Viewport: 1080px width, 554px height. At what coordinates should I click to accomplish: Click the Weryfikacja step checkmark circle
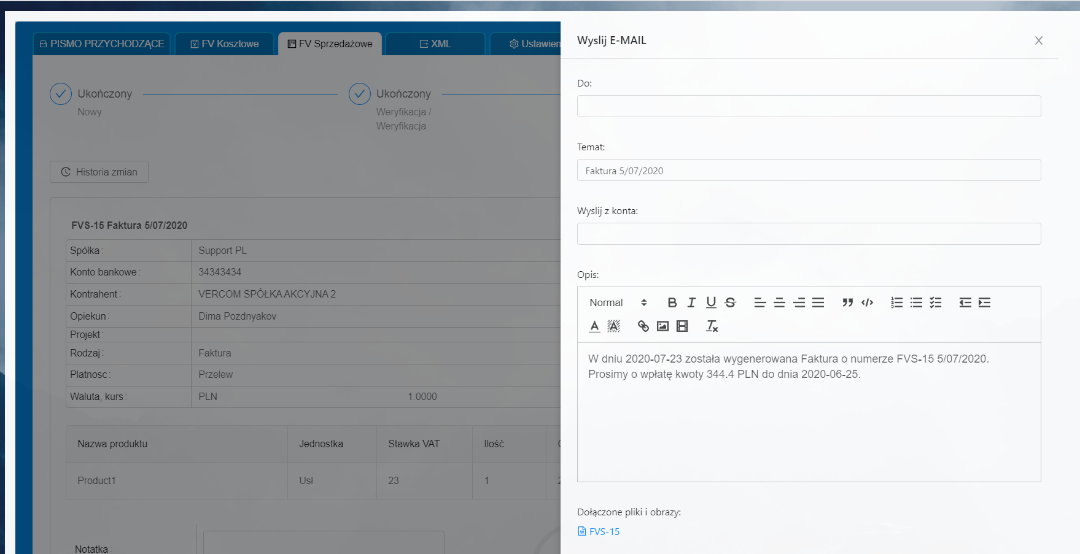[360, 94]
